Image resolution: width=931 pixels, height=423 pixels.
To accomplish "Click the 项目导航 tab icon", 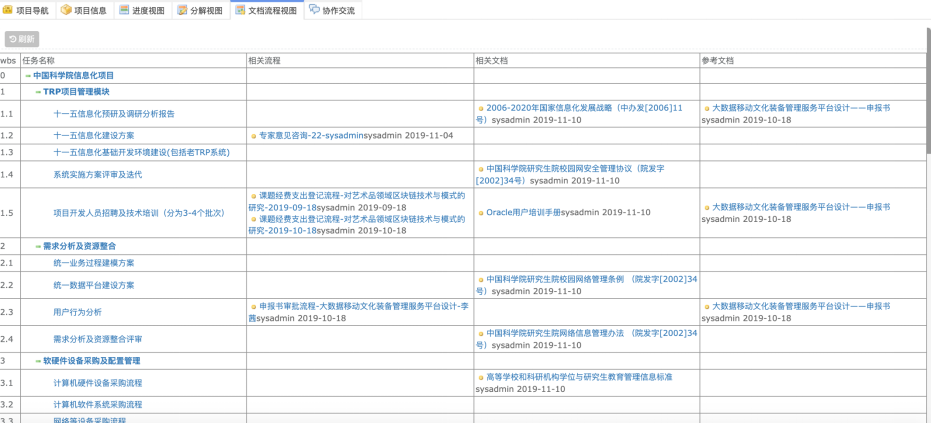I will click(x=8, y=10).
